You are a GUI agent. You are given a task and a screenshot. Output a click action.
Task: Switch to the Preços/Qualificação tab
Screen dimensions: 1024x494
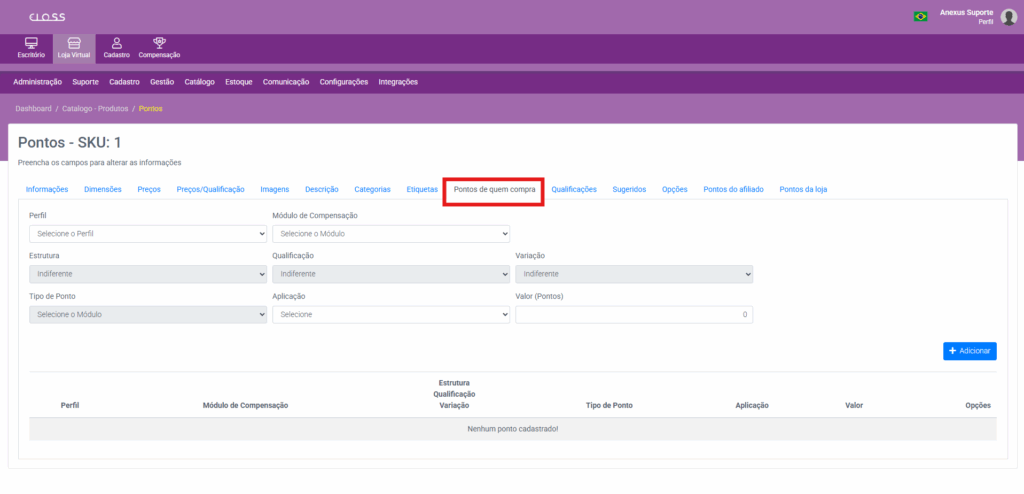click(210, 189)
